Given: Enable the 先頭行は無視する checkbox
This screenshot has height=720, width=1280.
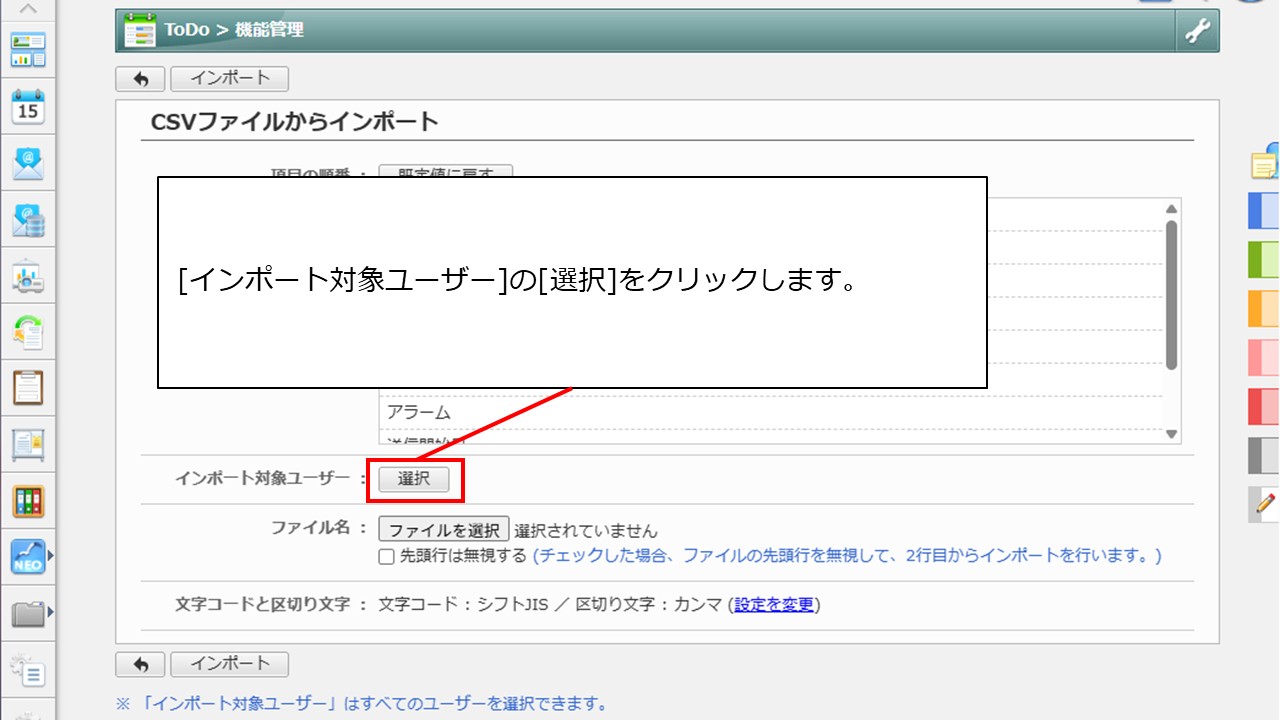Looking at the screenshot, I should 386,556.
